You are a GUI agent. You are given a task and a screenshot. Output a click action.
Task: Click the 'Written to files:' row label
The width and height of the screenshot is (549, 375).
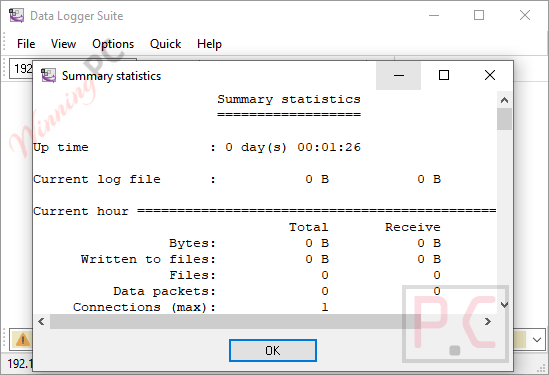coord(148,259)
